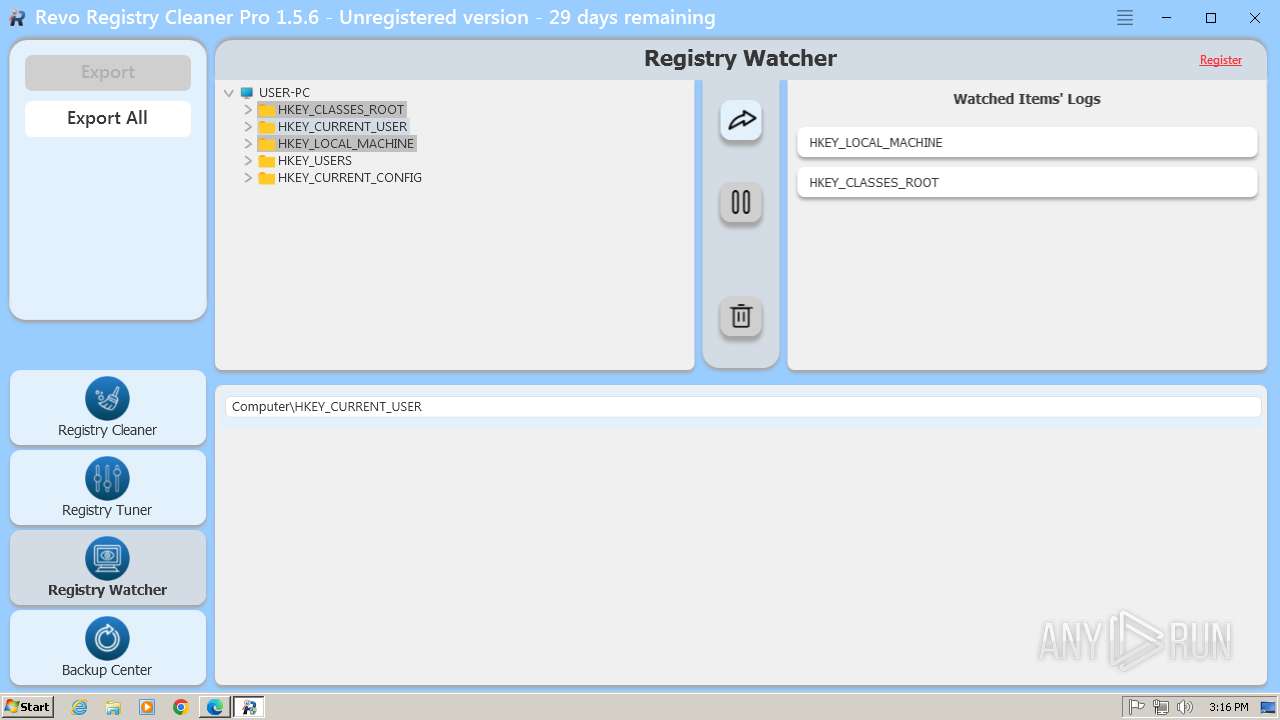Image resolution: width=1280 pixels, height=720 pixels.
Task: Open Backup Center module
Action: [108, 648]
